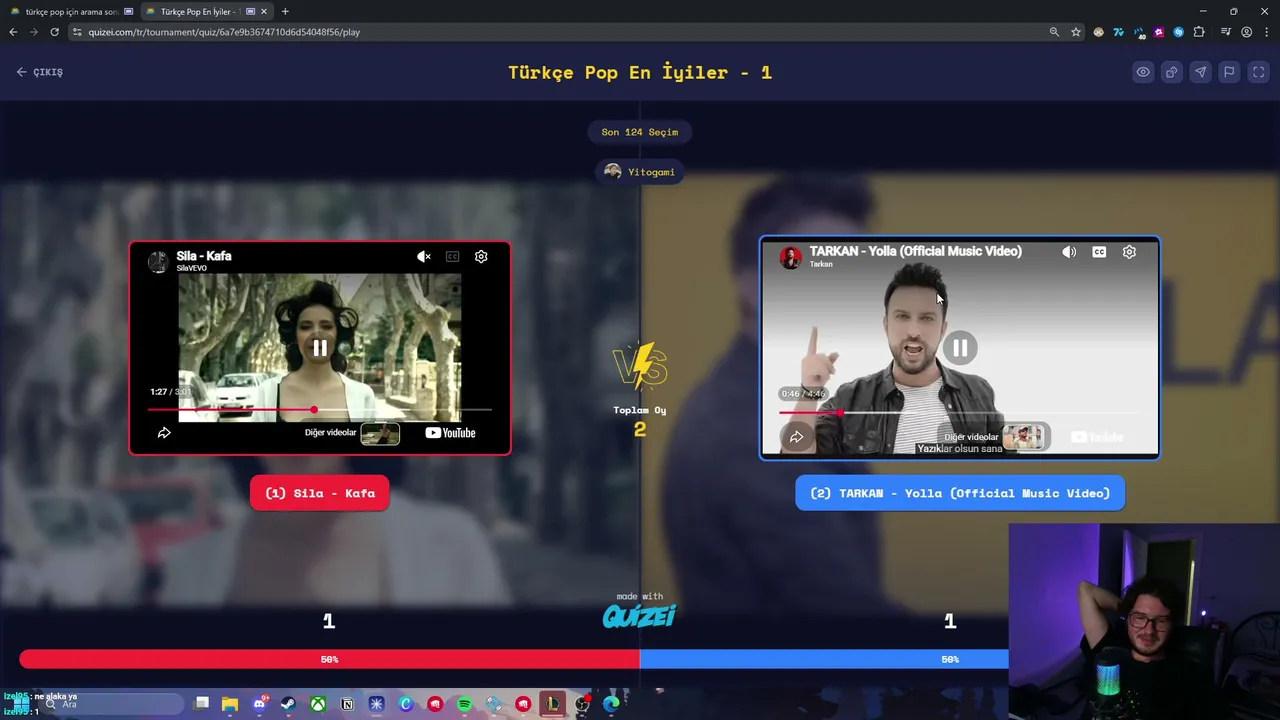Close the Türkçe Pop En İyiler tab

tap(264, 12)
